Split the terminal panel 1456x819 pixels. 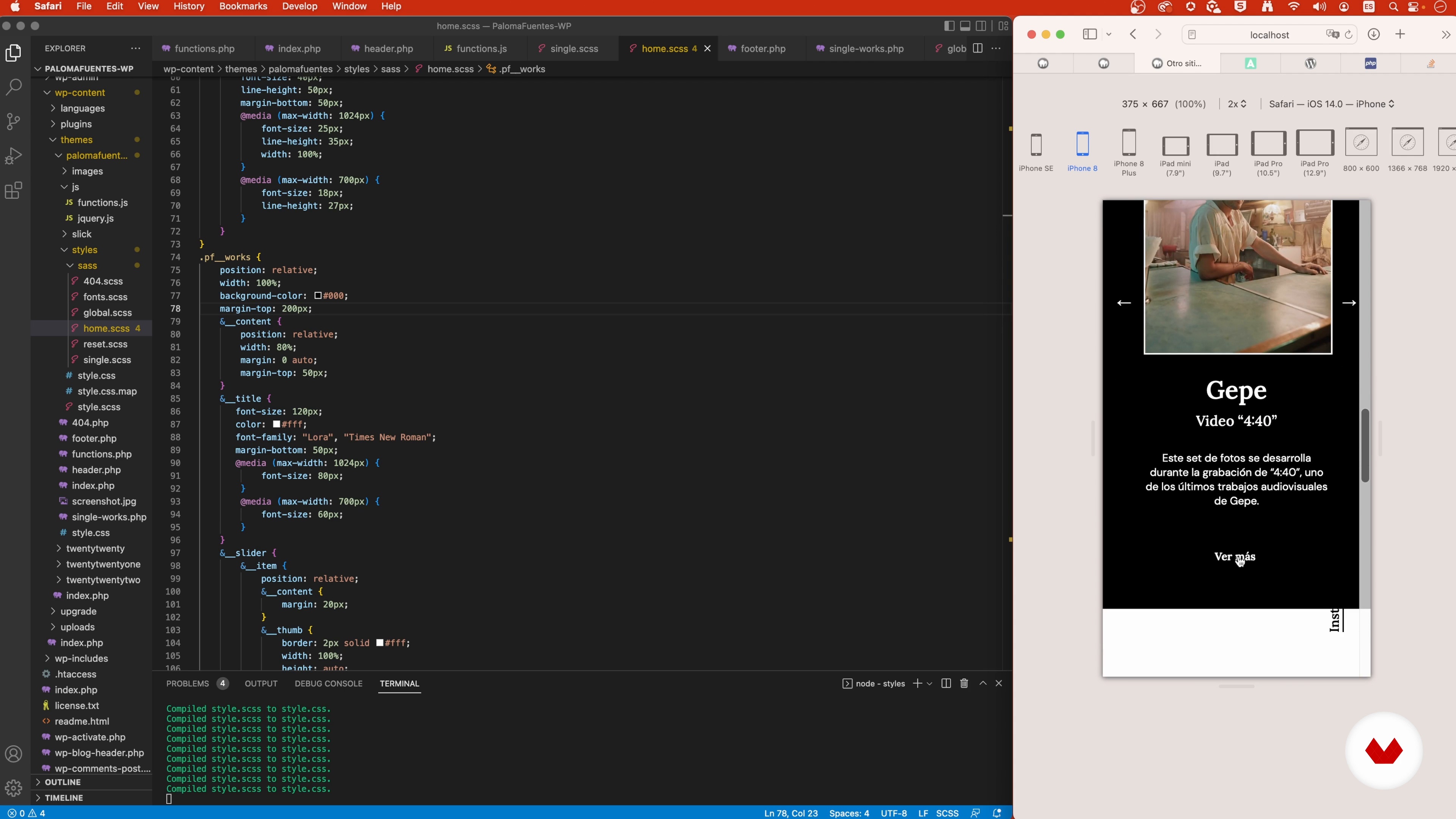pos(946,683)
